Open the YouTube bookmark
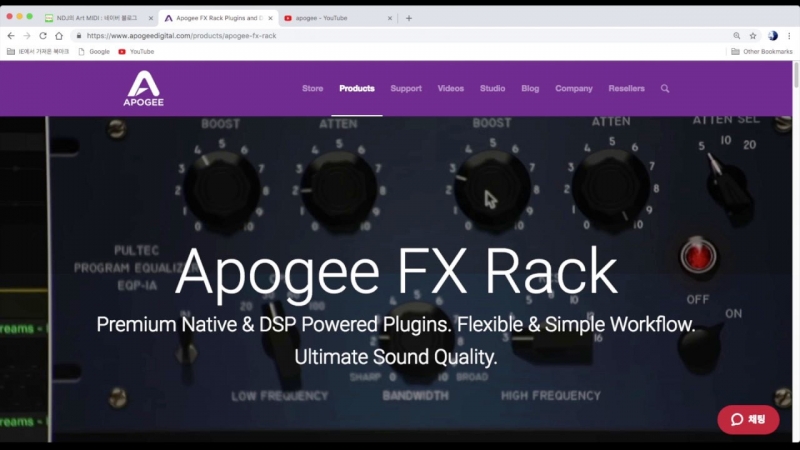This screenshot has width=800, height=450. (x=136, y=52)
